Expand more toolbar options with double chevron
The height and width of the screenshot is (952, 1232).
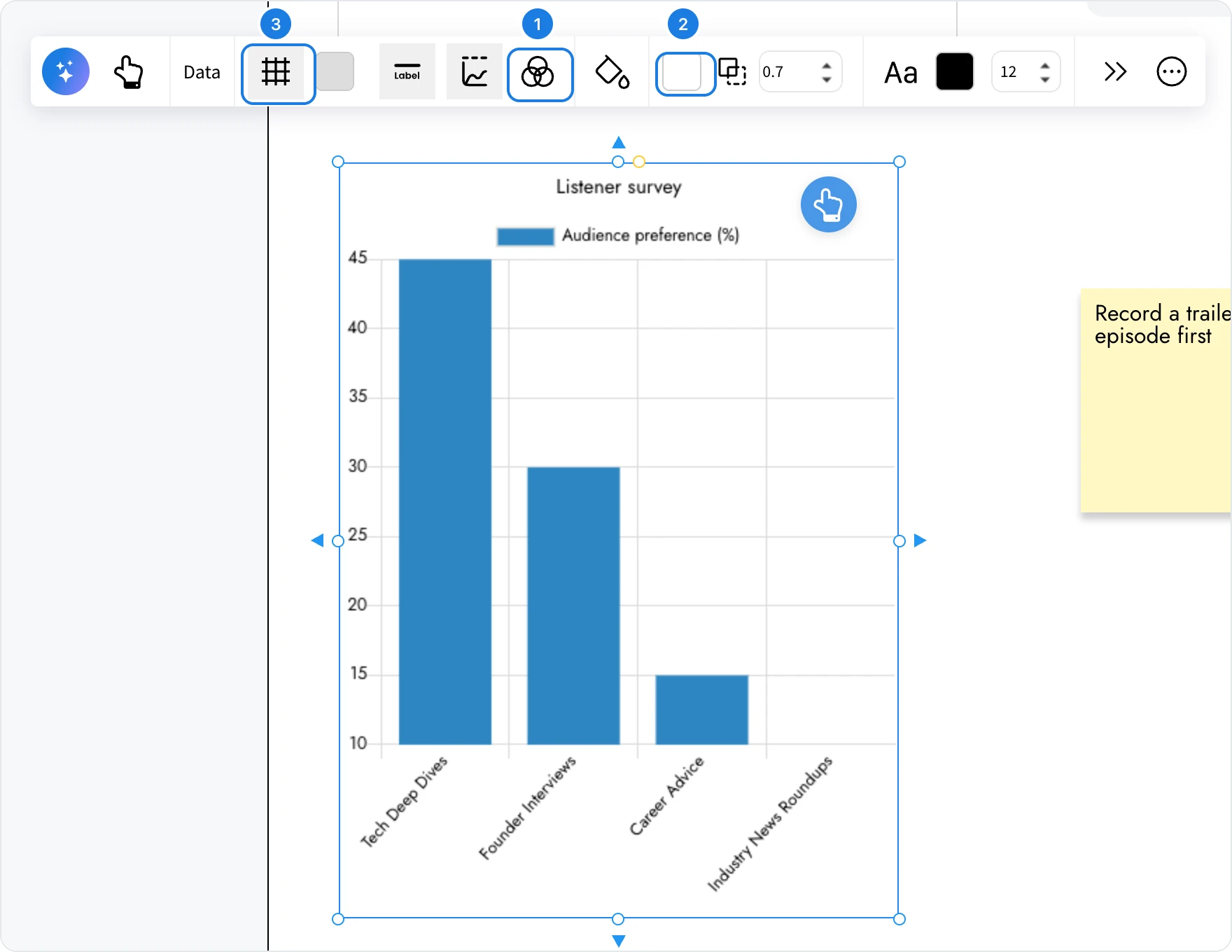1115,71
